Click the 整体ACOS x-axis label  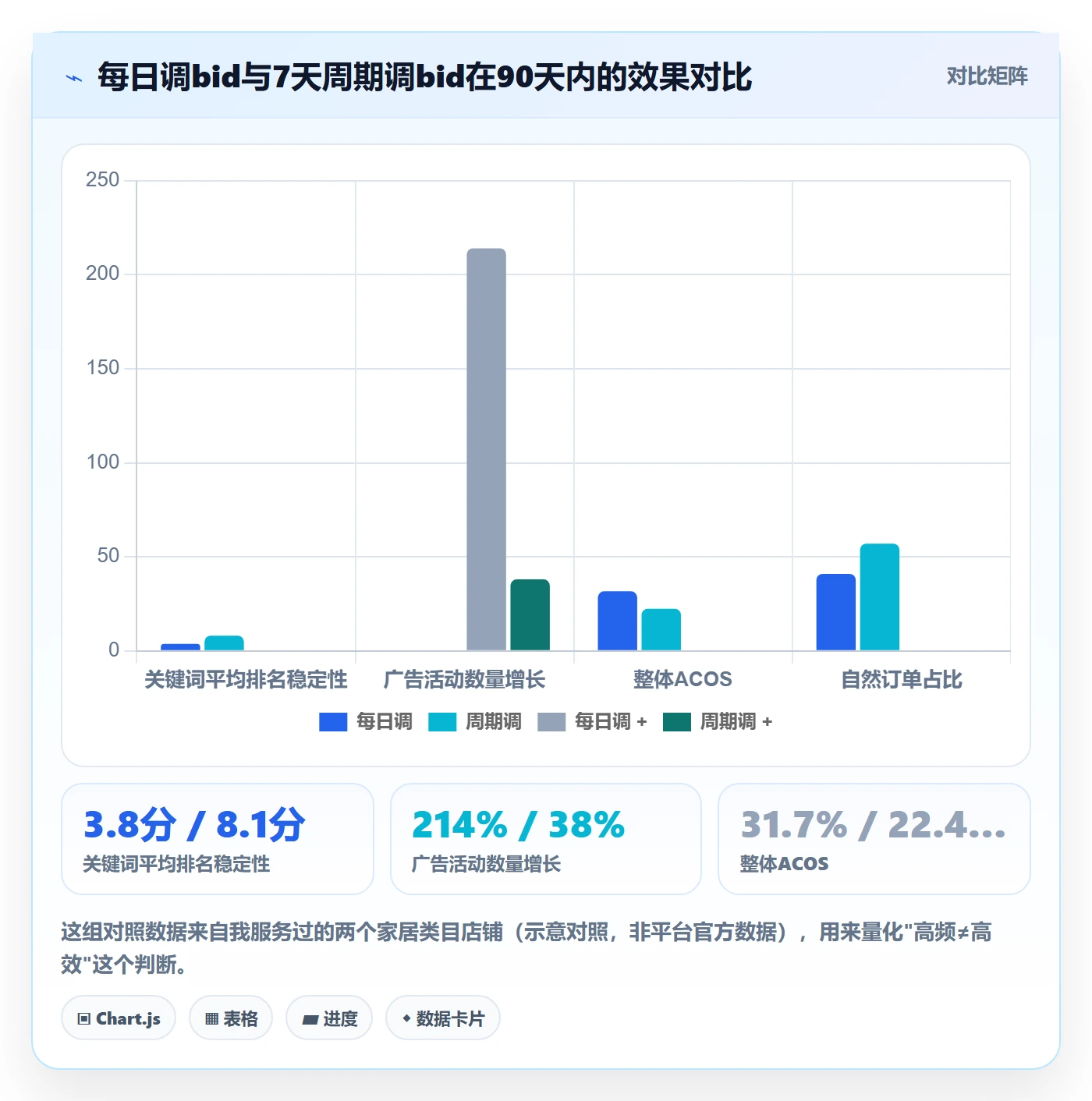tap(683, 680)
